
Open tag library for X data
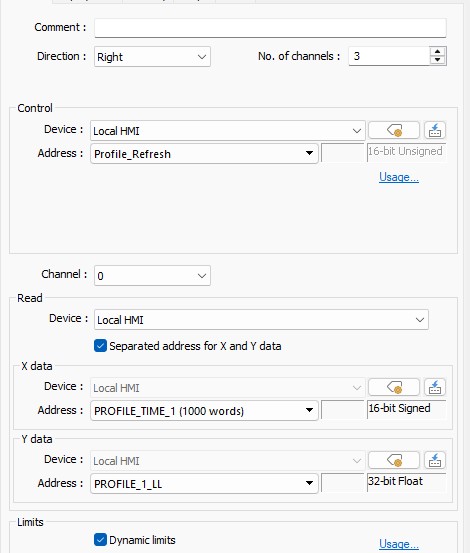point(394,388)
